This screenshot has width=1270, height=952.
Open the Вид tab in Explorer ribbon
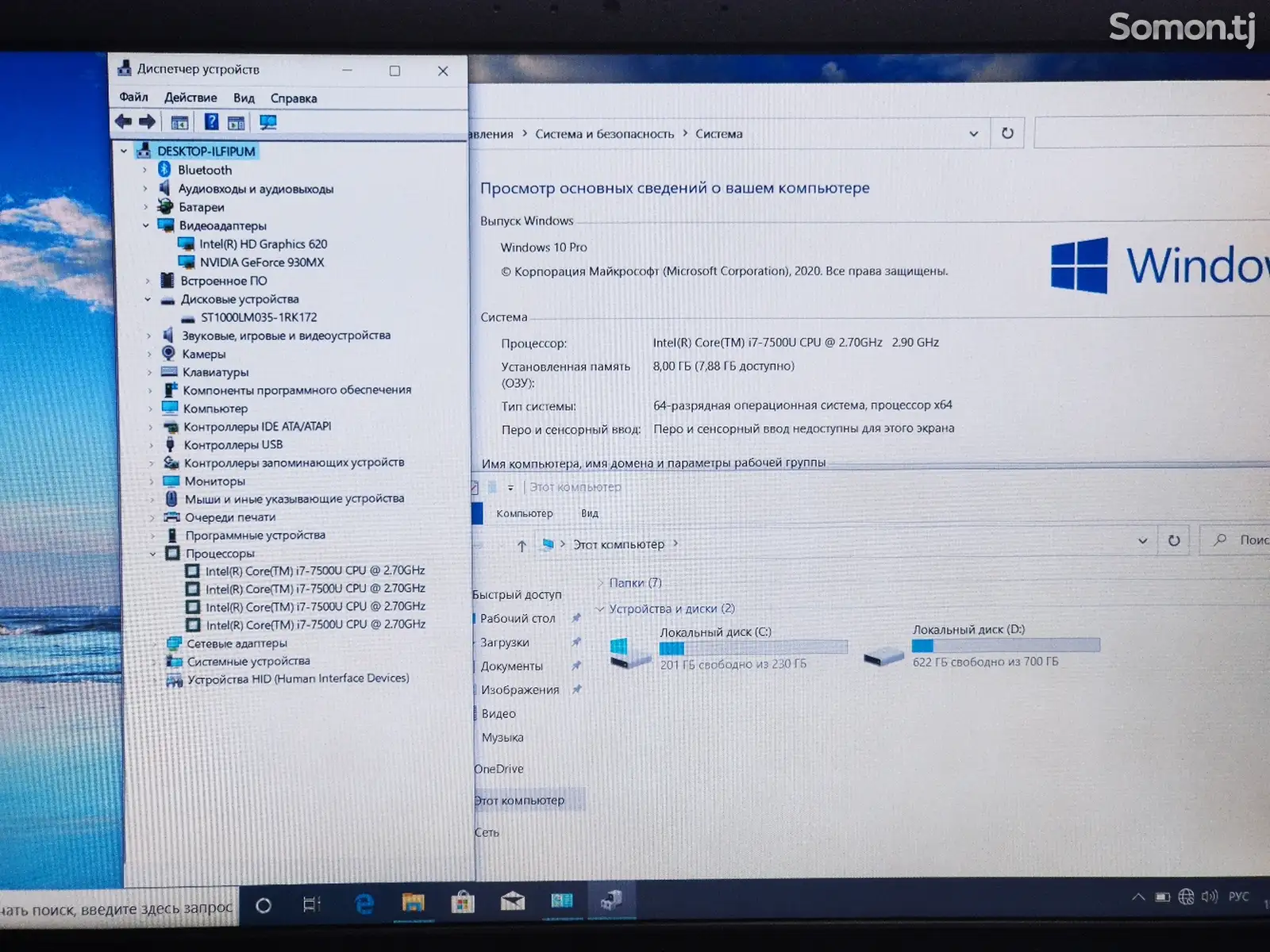coord(590,513)
